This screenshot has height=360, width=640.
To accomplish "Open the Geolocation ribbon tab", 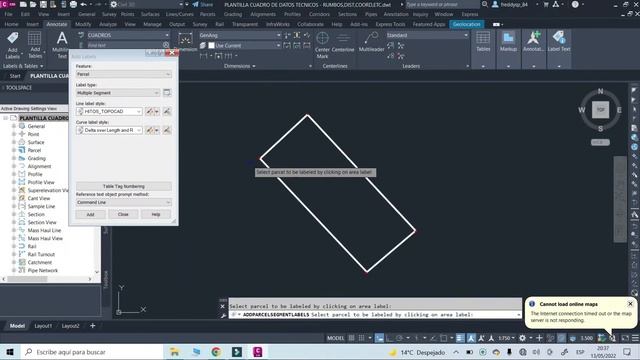I will point(467,24).
